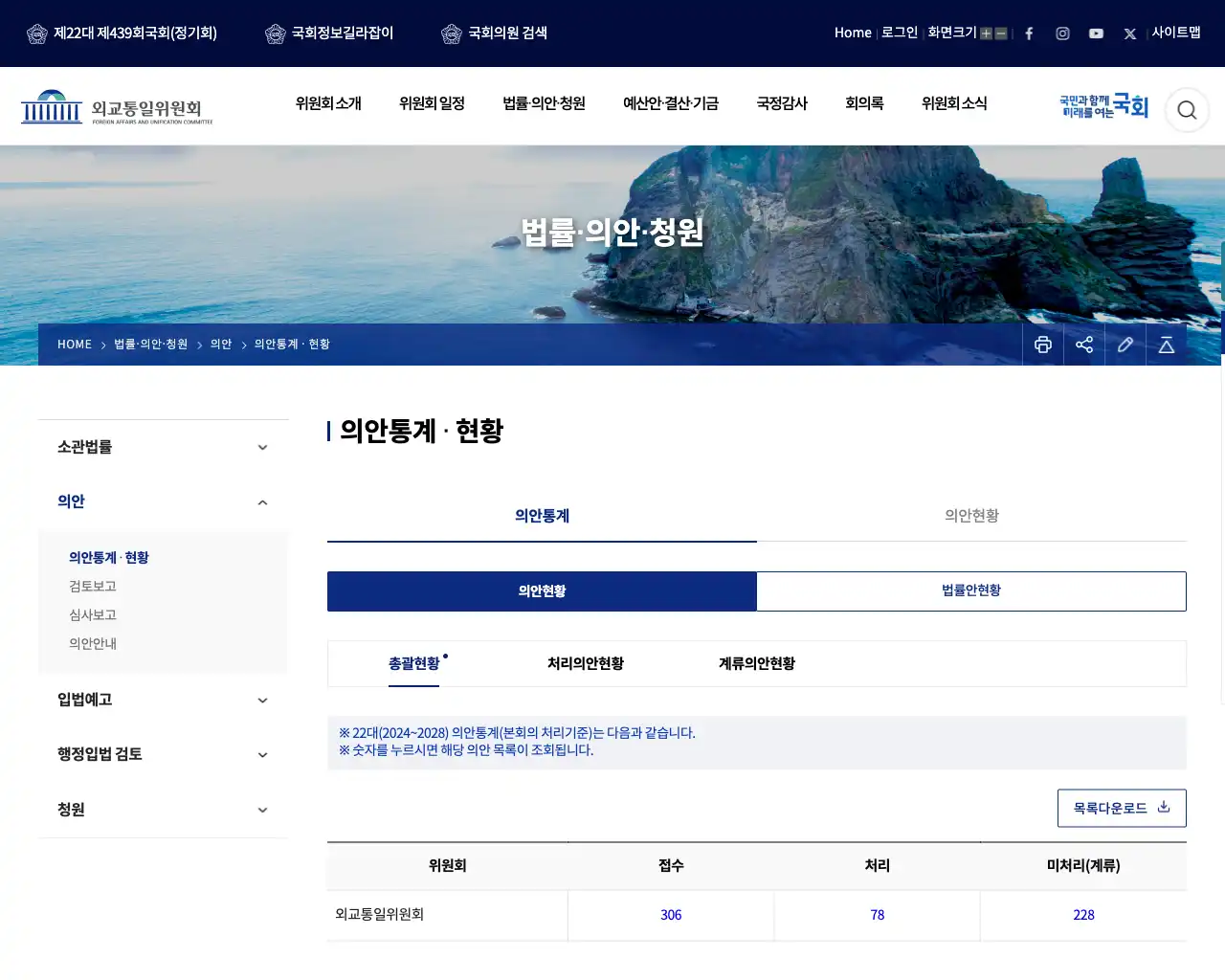Select the 계류의안현황 sub-tab

757,663
